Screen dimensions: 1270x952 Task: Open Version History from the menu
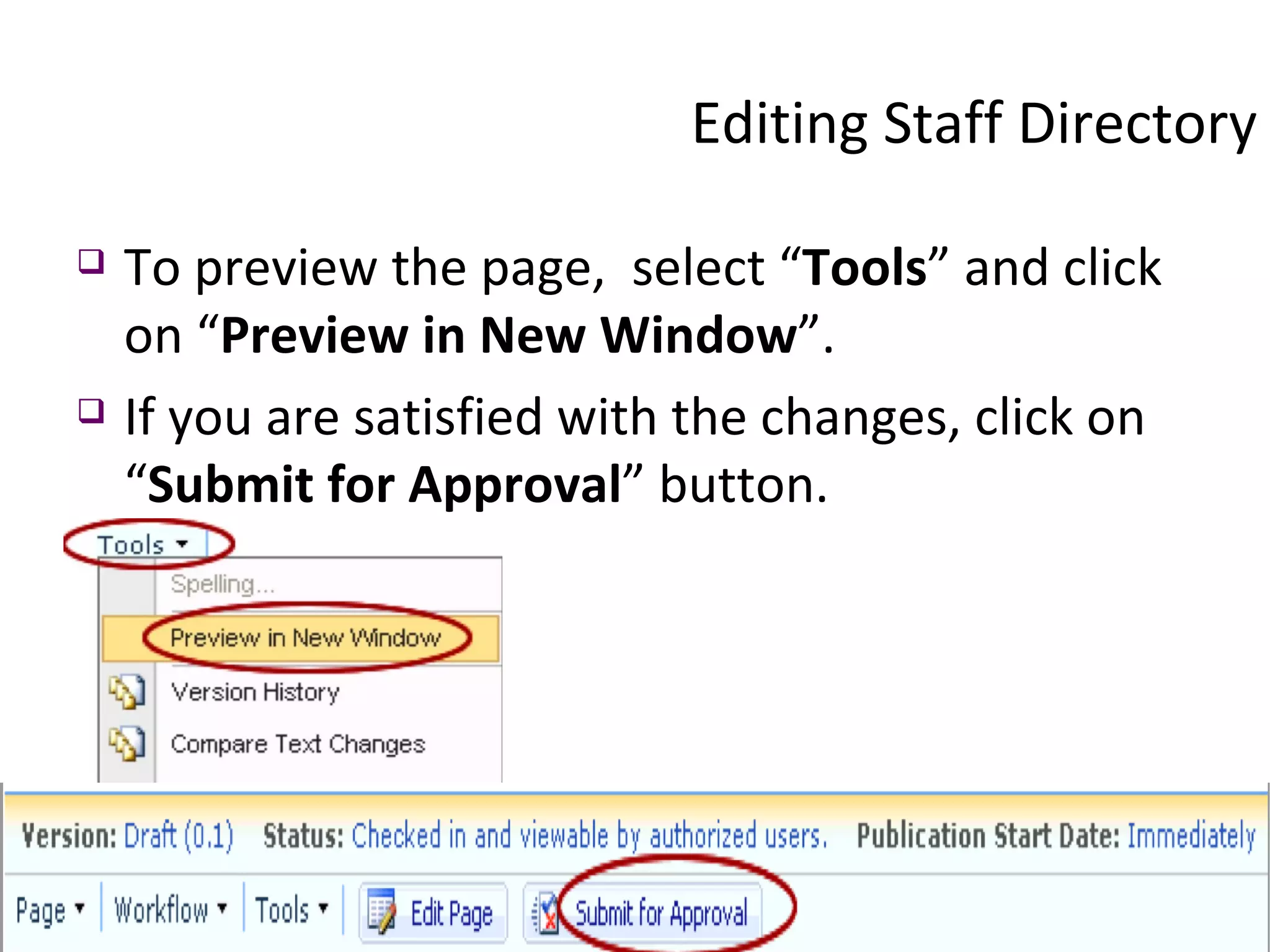(255, 692)
